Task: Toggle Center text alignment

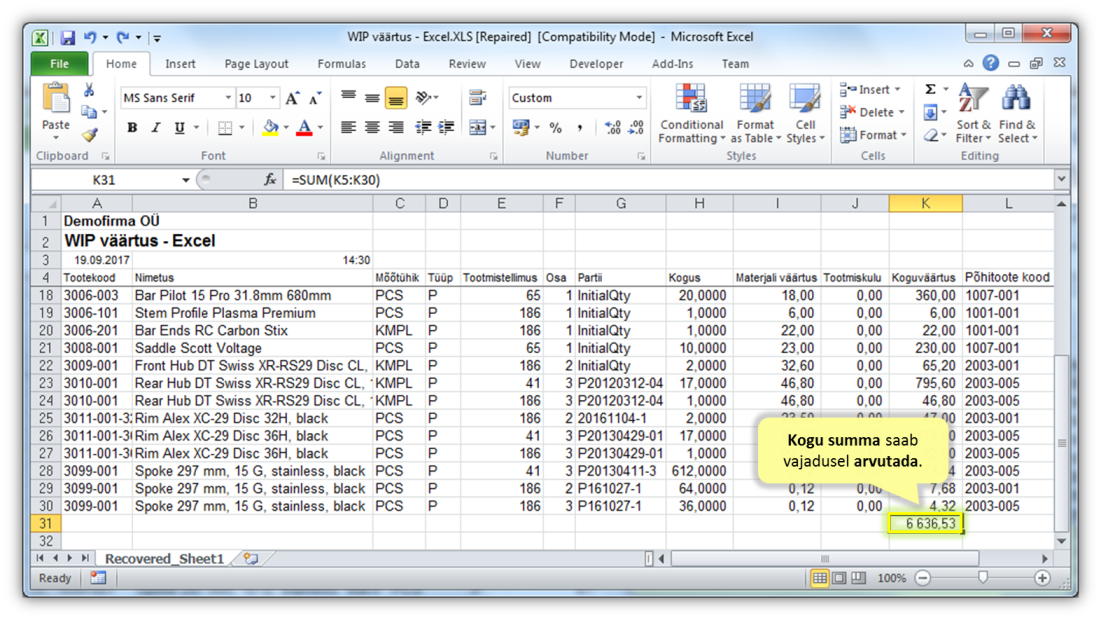Action: click(372, 127)
